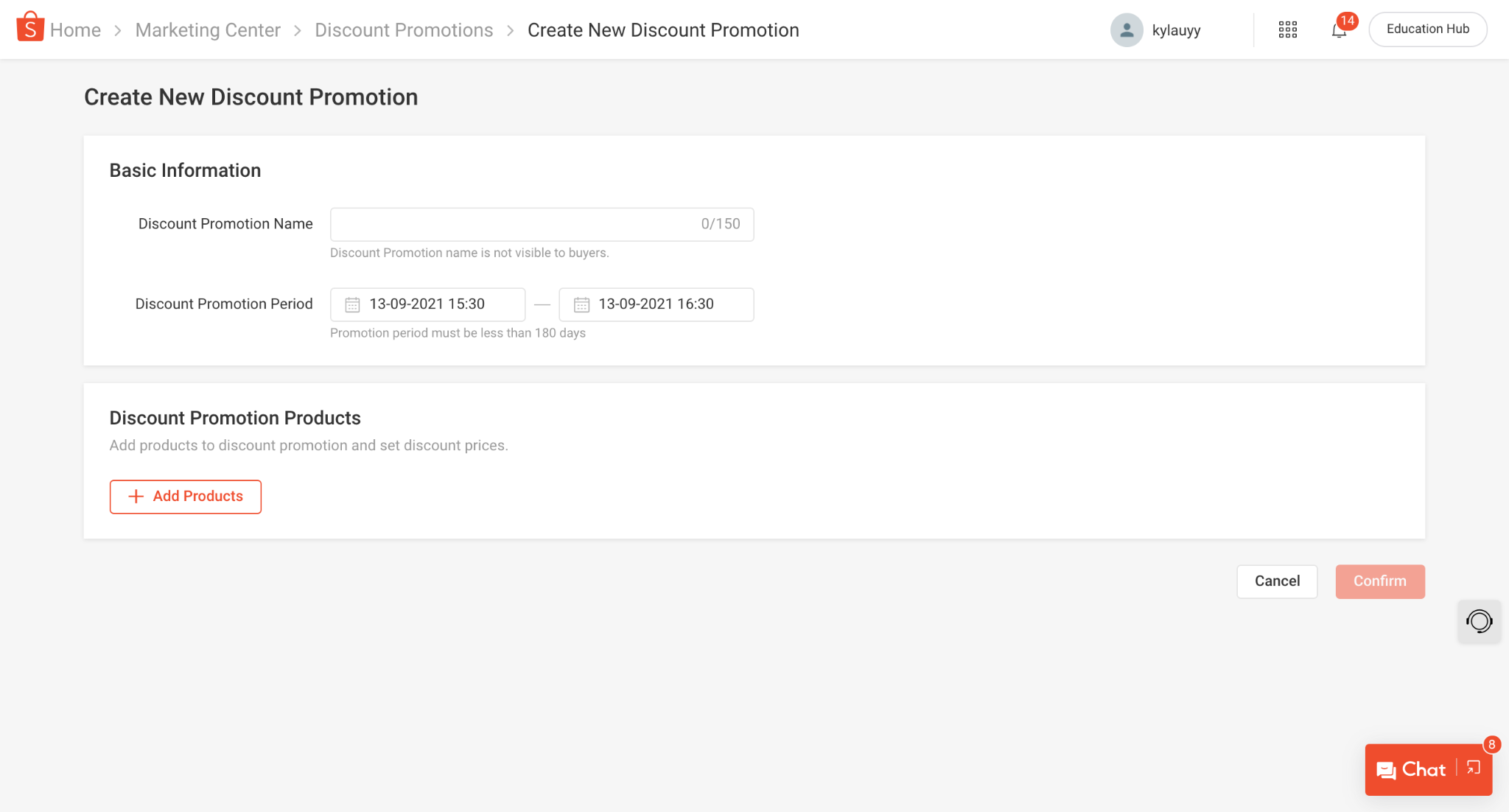This screenshot has height=812, width=1509.
Task: Open the apps grid menu icon
Action: pyautogui.click(x=1287, y=29)
